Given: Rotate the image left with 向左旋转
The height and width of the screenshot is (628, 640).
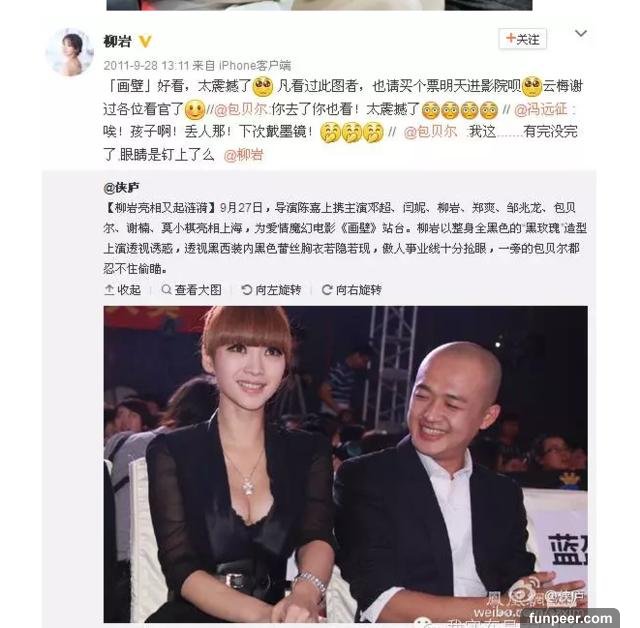Looking at the screenshot, I should [271, 290].
